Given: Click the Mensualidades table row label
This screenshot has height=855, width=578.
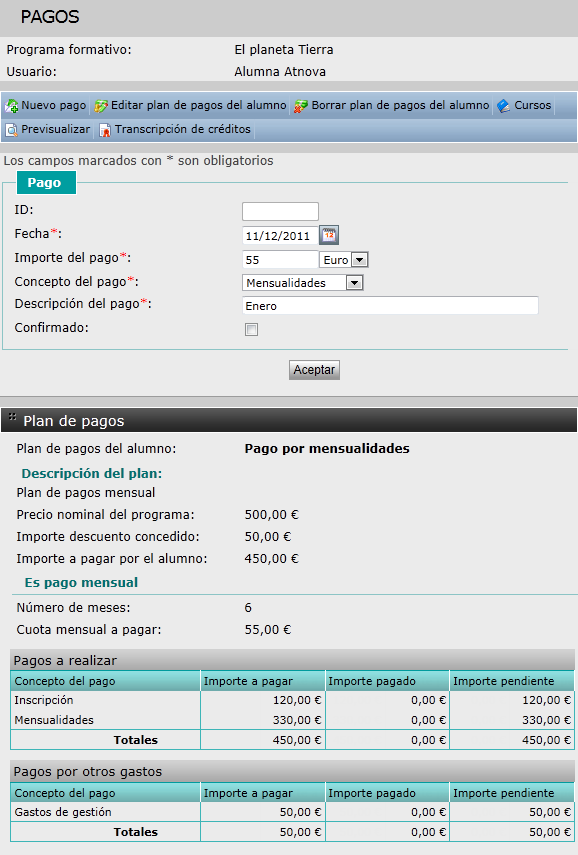Looking at the screenshot, I should [x=54, y=720].
